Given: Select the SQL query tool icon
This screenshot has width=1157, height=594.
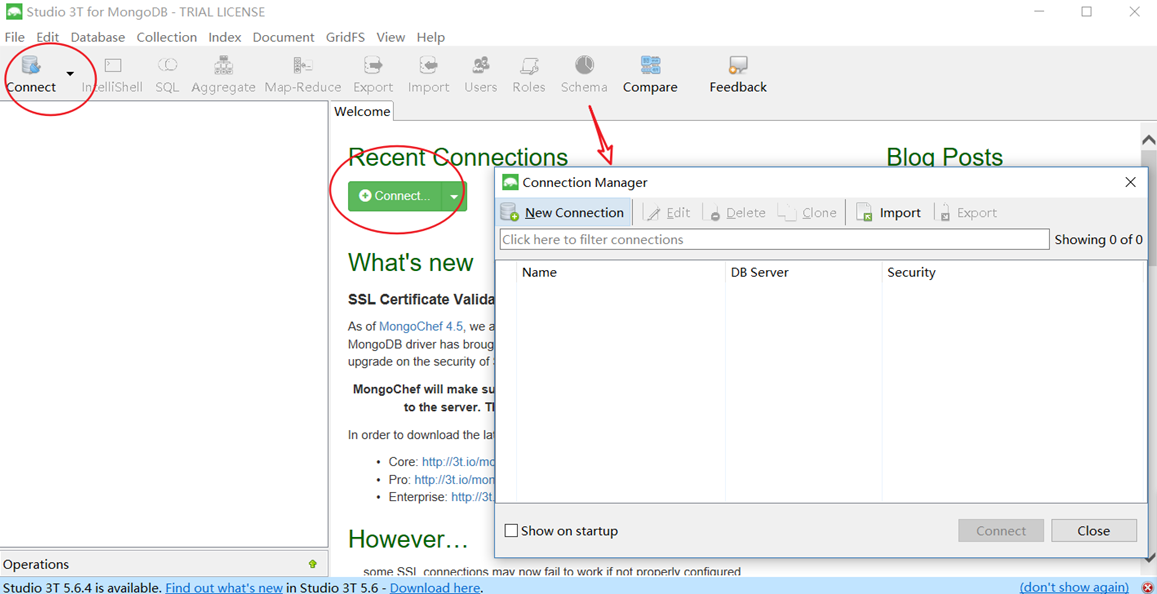Looking at the screenshot, I should 166,70.
